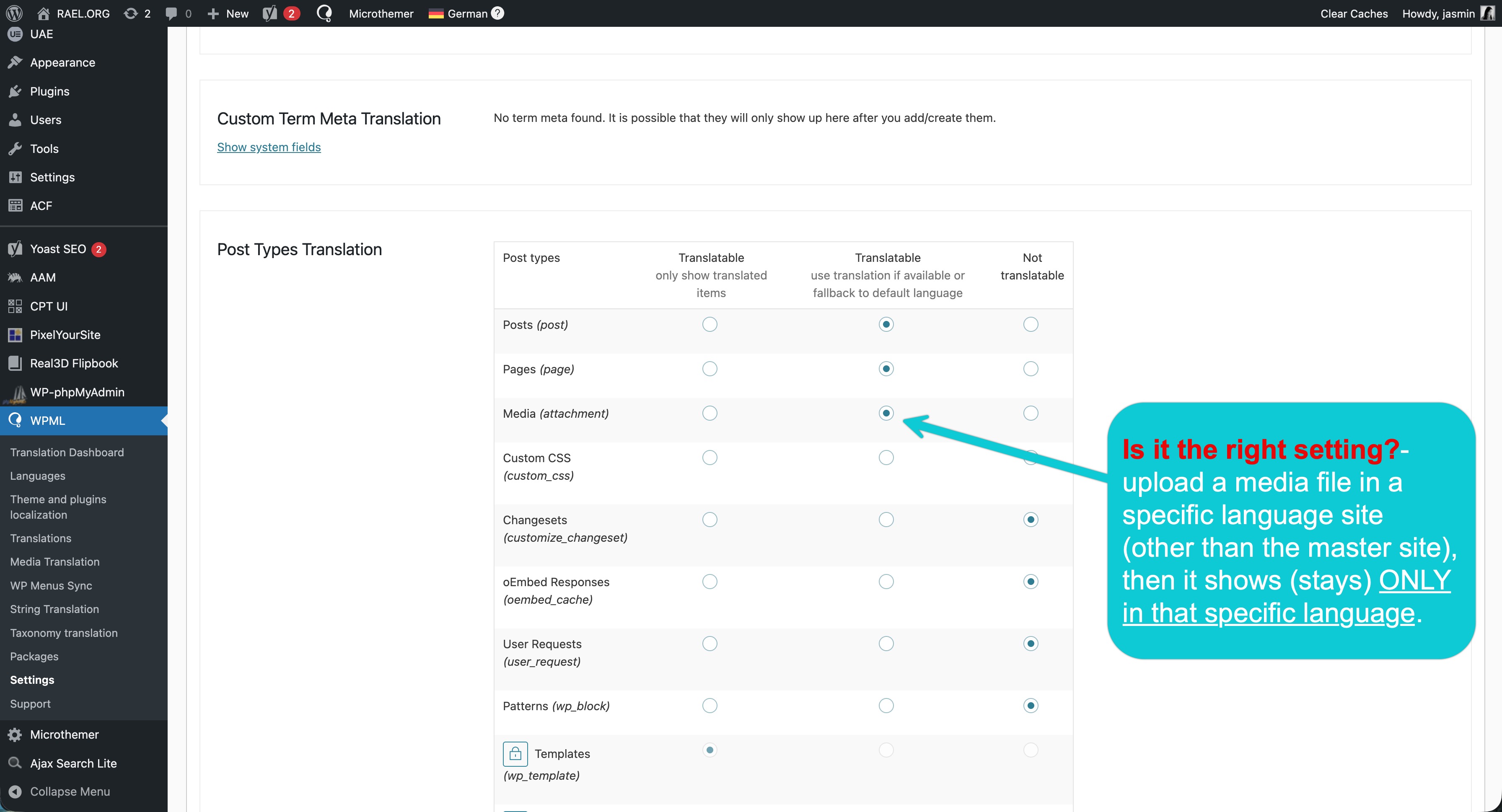Click the WordPress logo icon in the admin bar
Image resolution: width=1502 pixels, height=812 pixels.
pos(14,13)
